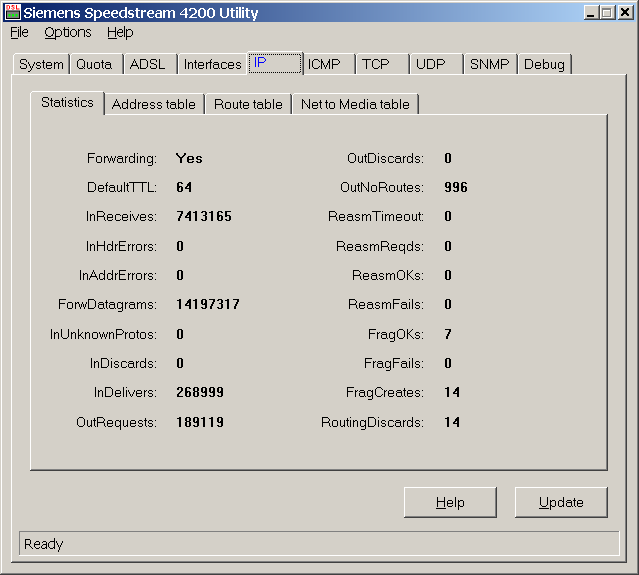Open the Help menu
This screenshot has height=575, width=639.
point(120,32)
